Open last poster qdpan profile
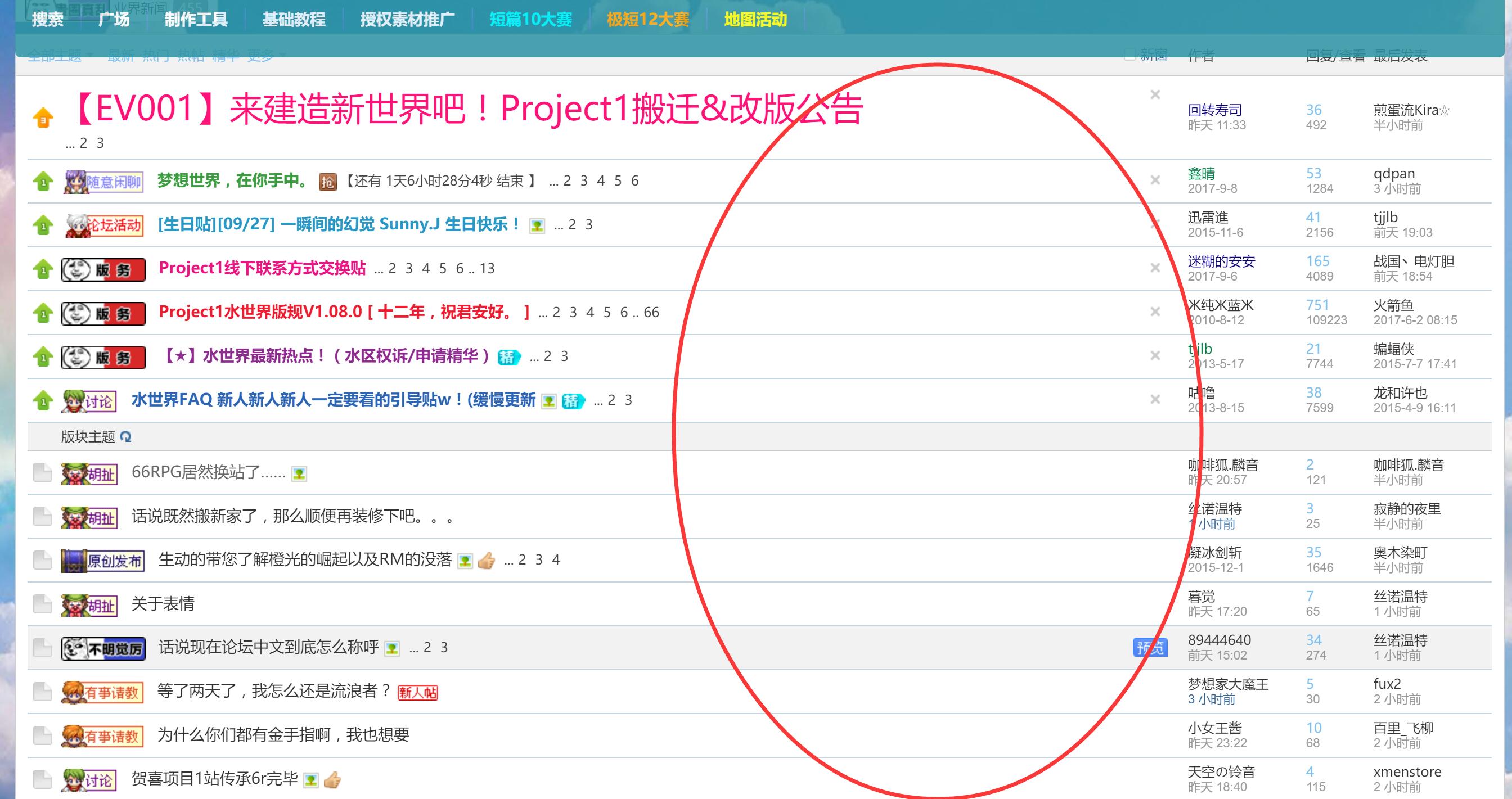Image resolution: width=1512 pixels, height=799 pixels. 1394,174
